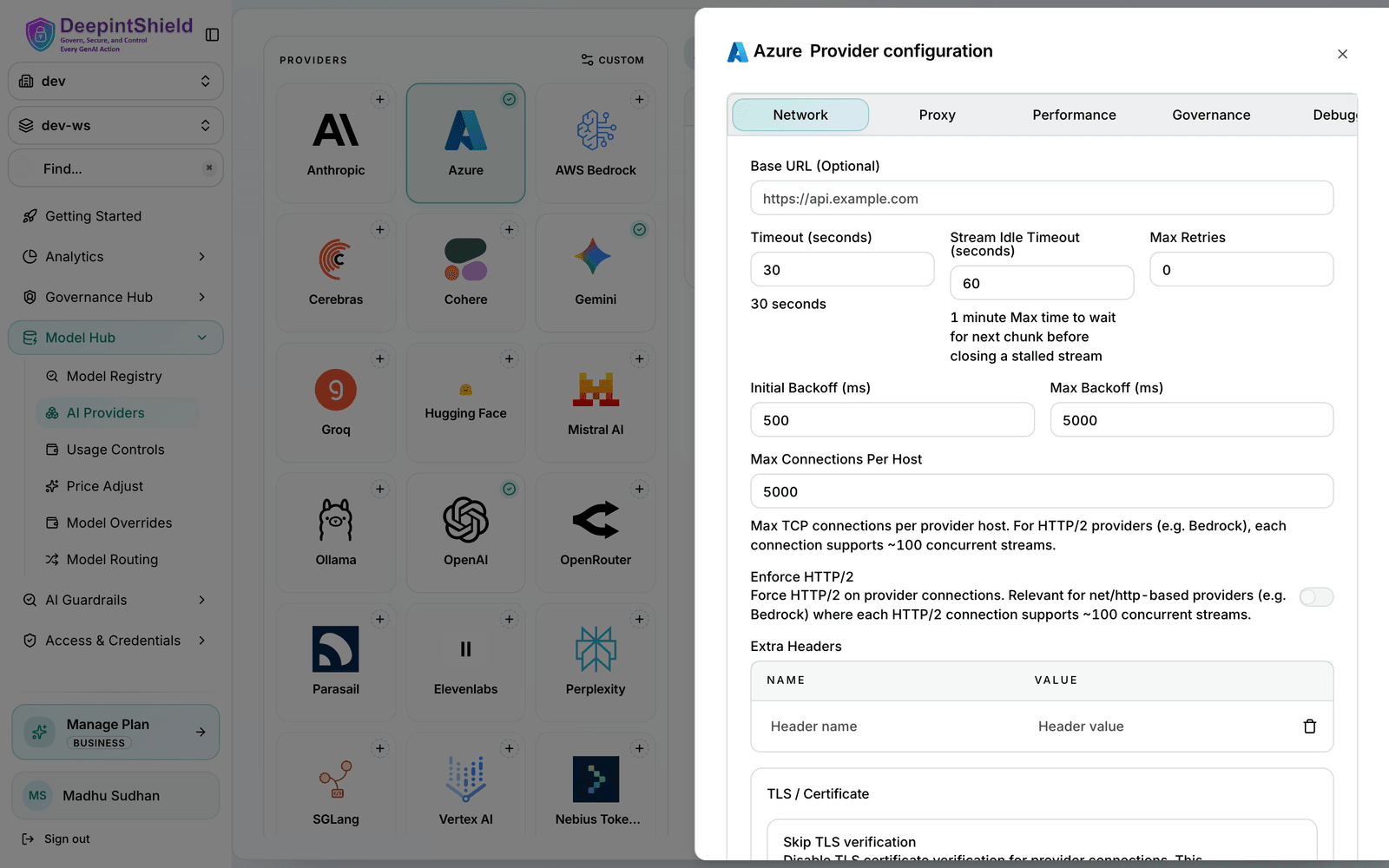
Task: Select the Azure provider card
Action: [x=466, y=143]
